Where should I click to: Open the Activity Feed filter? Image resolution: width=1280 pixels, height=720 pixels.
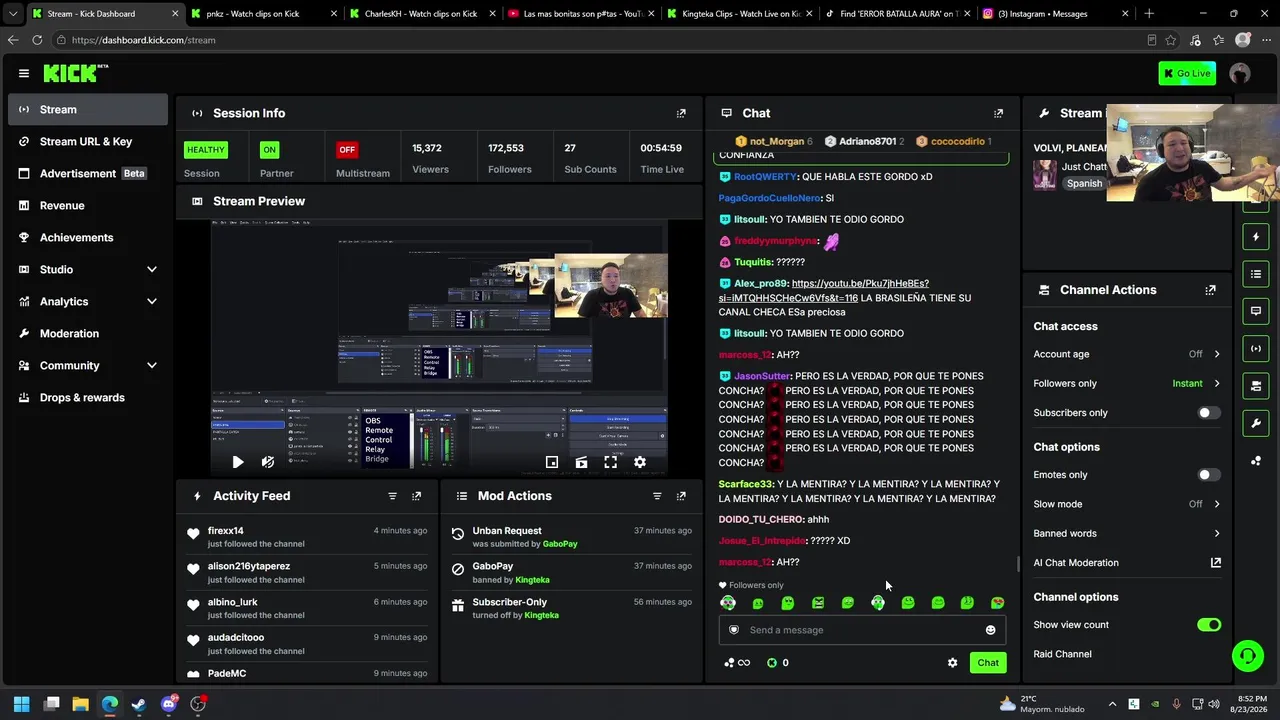tap(392, 496)
